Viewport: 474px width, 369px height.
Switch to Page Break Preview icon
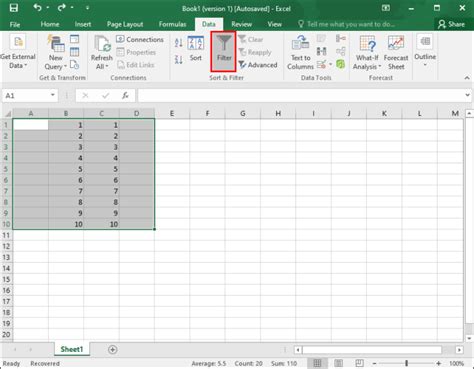(359, 363)
